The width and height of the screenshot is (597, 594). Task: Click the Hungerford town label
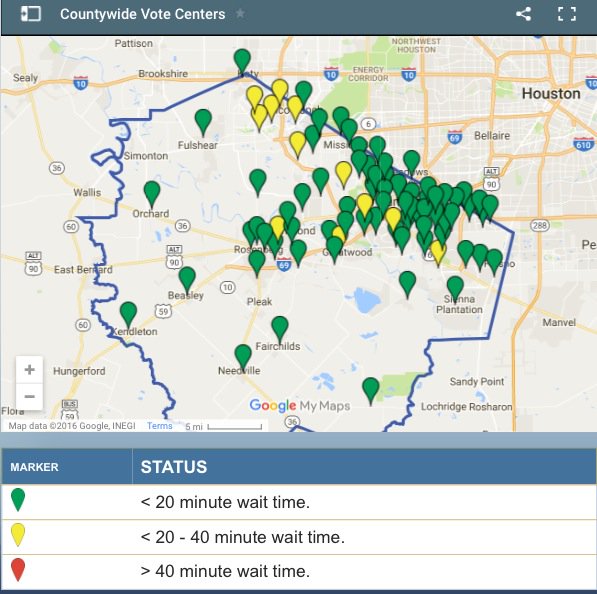click(79, 371)
